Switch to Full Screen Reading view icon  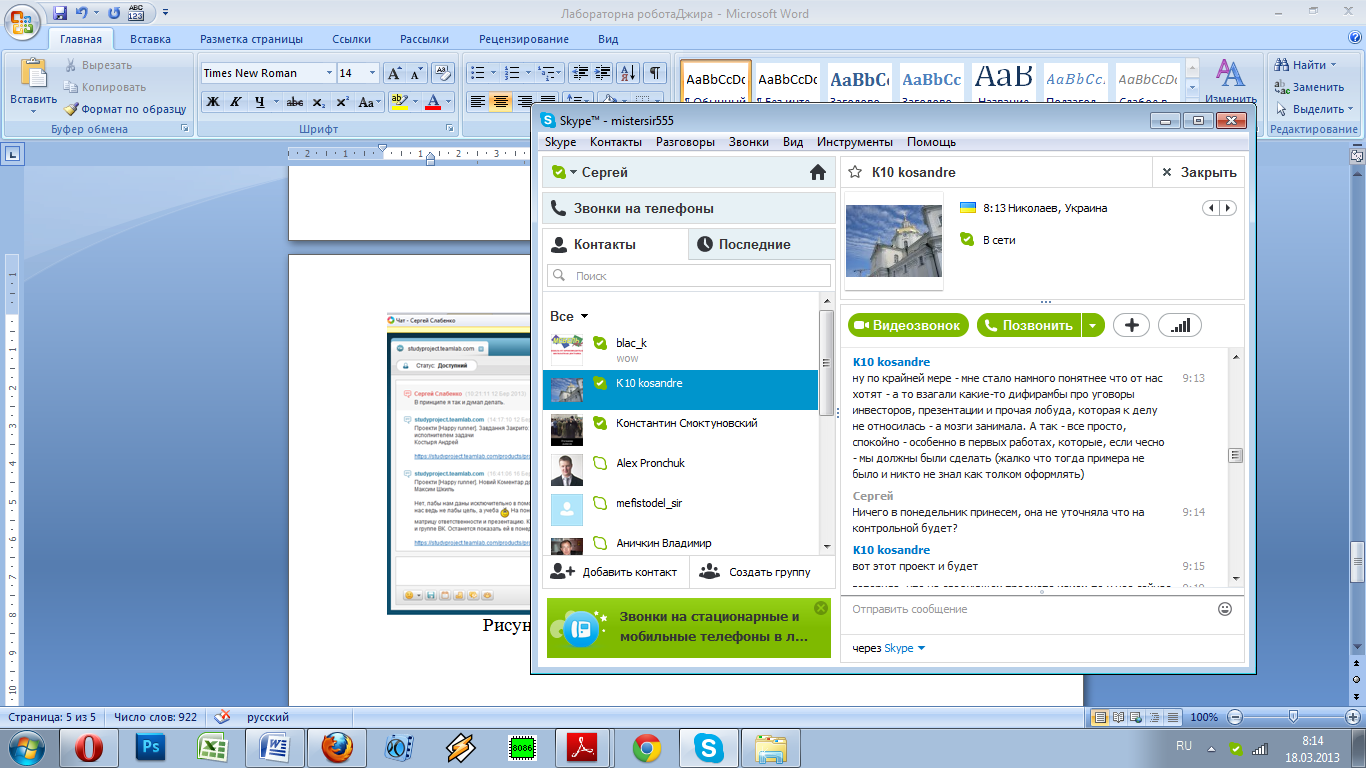[x=1118, y=717]
